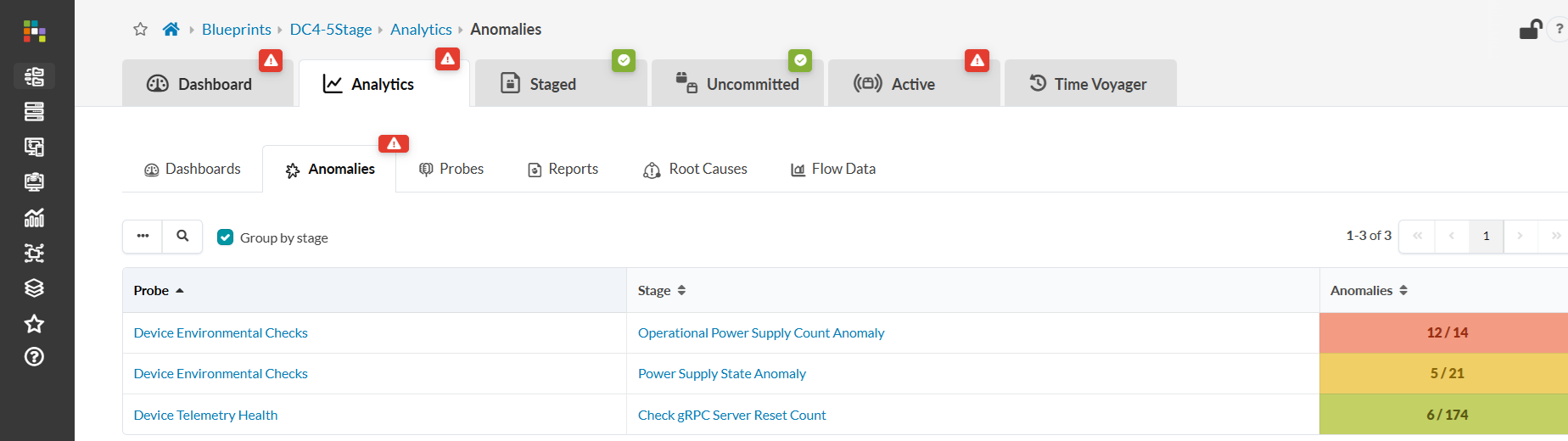Image resolution: width=1568 pixels, height=441 pixels.
Task: Go to next page arrow
Action: (1520, 237)
